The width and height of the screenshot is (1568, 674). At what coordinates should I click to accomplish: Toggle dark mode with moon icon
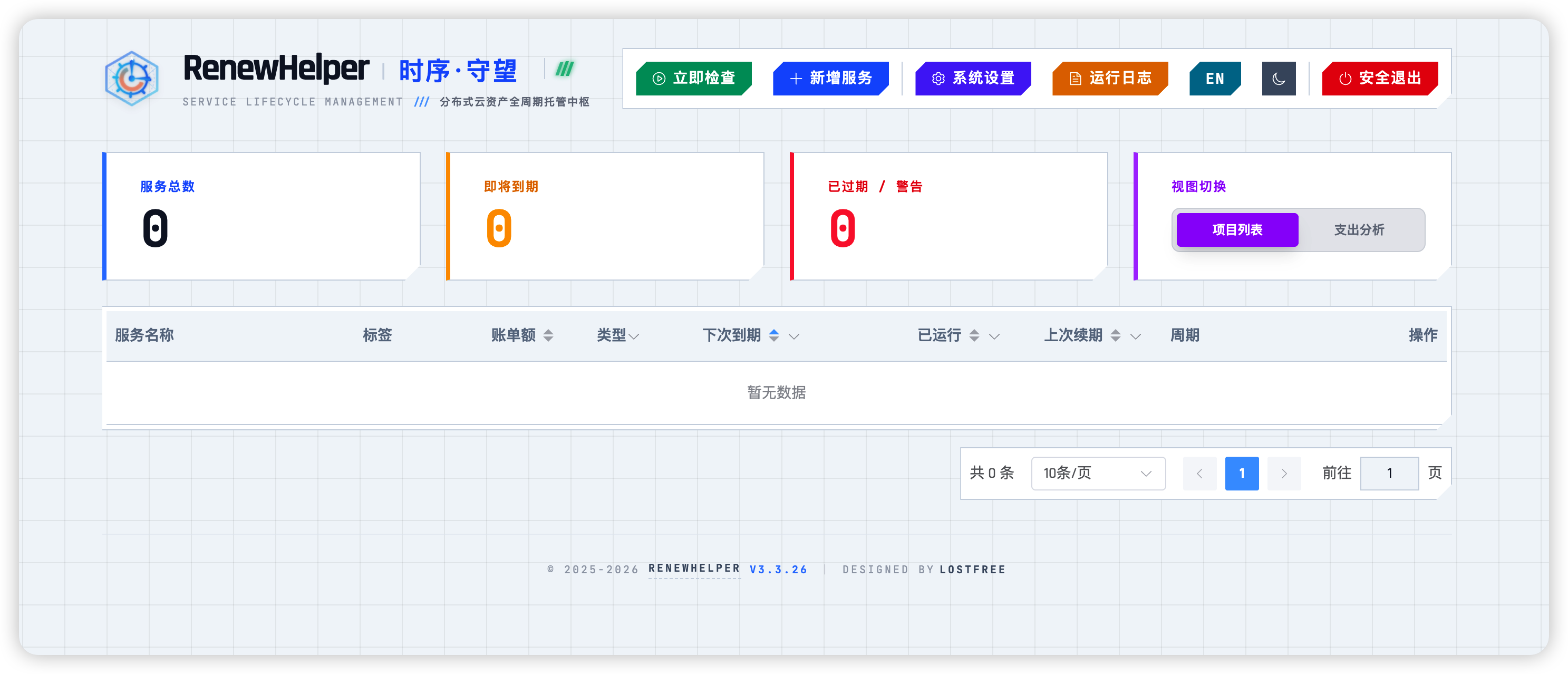(1278, 79)
